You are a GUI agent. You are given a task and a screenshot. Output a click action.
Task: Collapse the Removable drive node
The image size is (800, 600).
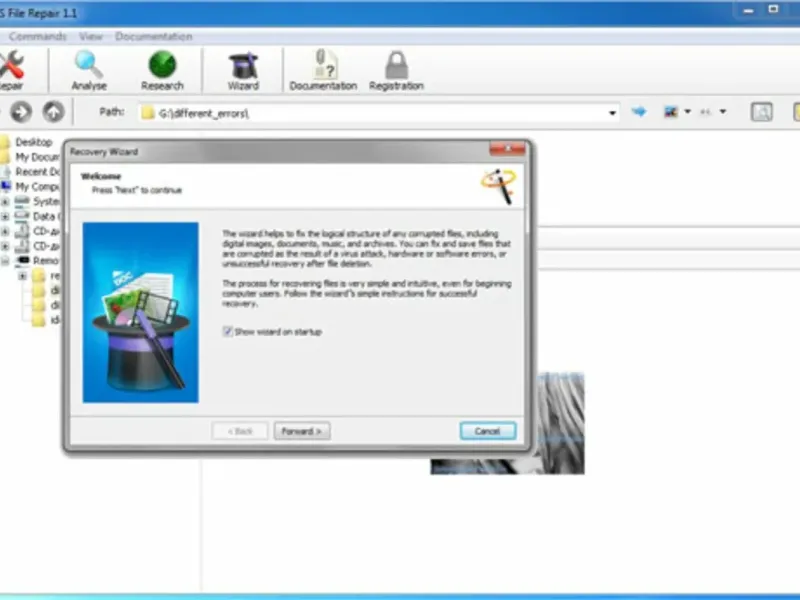5,261
